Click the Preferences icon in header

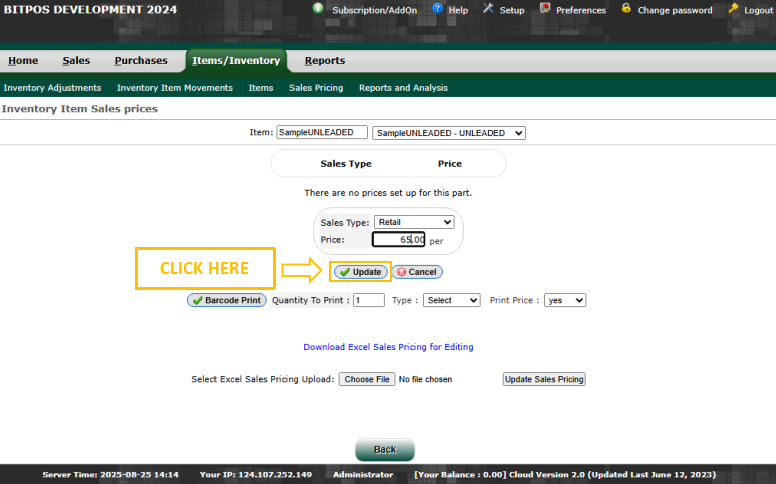click(x=545, y=9)
